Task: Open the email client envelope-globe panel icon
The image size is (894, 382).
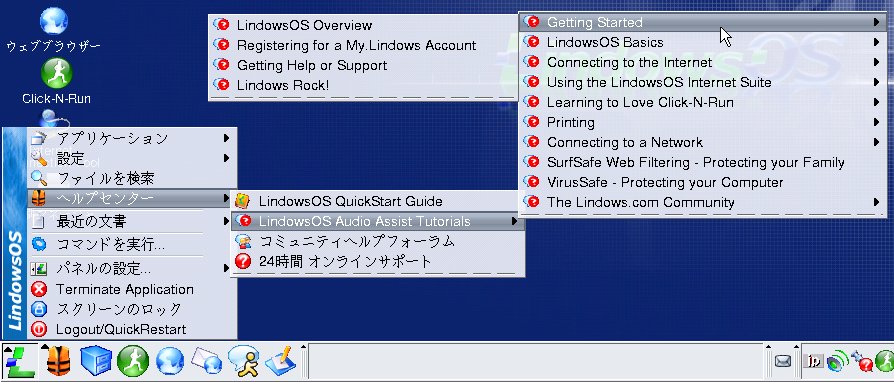Action: 206,361
